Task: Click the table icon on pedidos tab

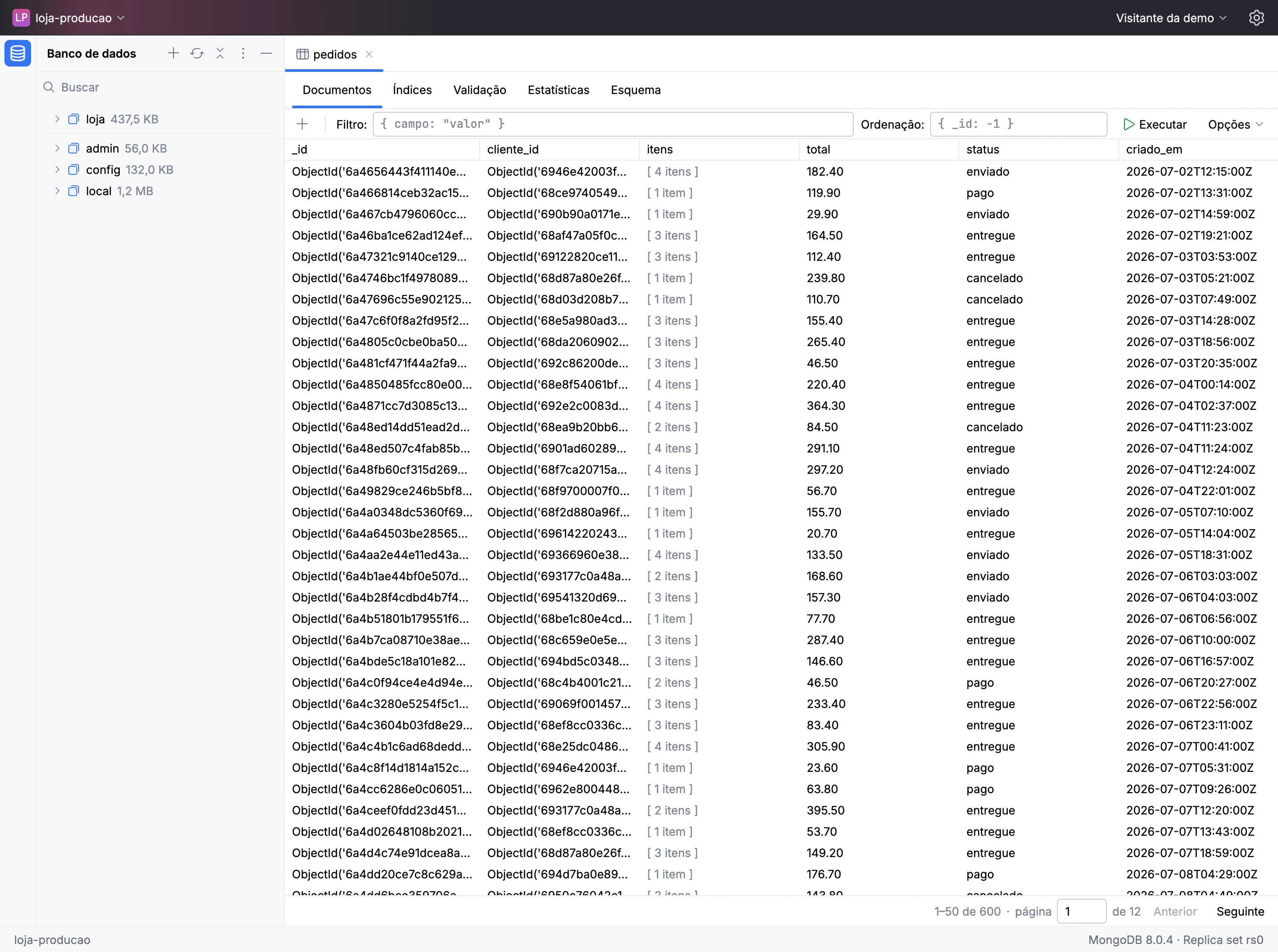Action: coord(302,54)
